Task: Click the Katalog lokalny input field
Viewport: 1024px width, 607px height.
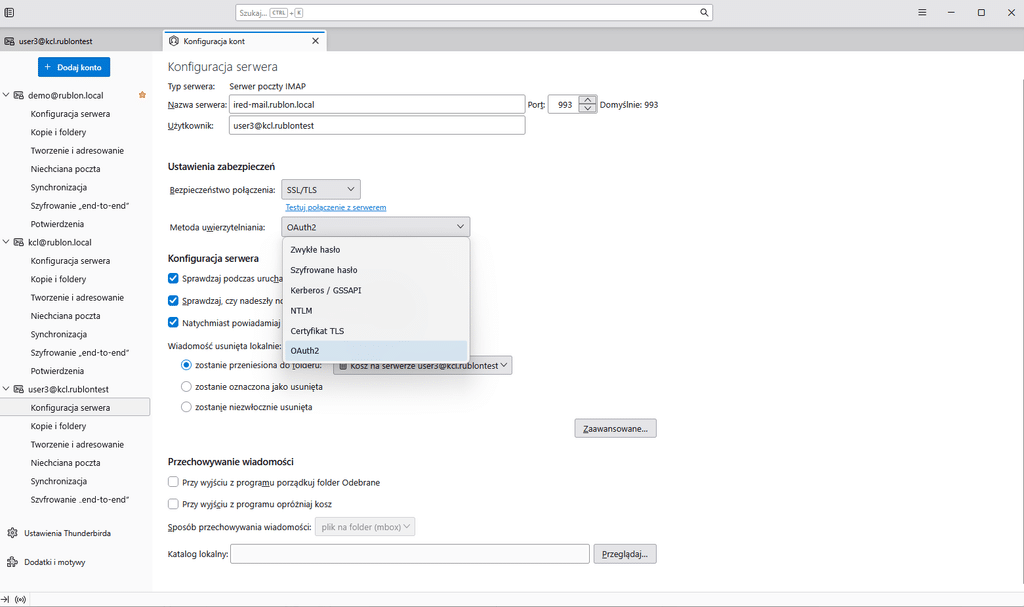Action: [410, 554]
